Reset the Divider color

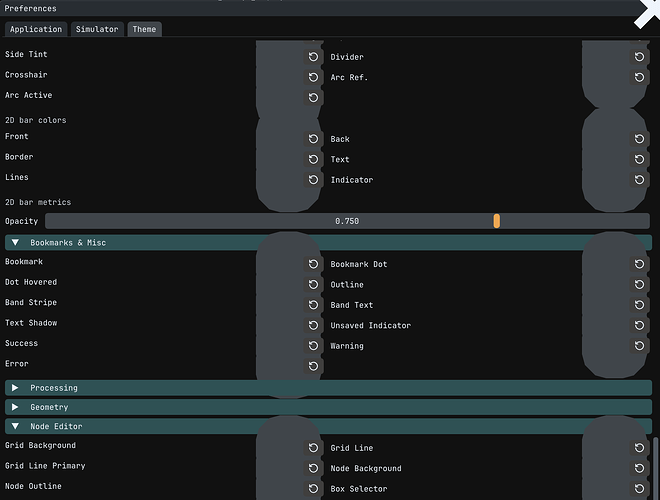click(x=639, y=57)
